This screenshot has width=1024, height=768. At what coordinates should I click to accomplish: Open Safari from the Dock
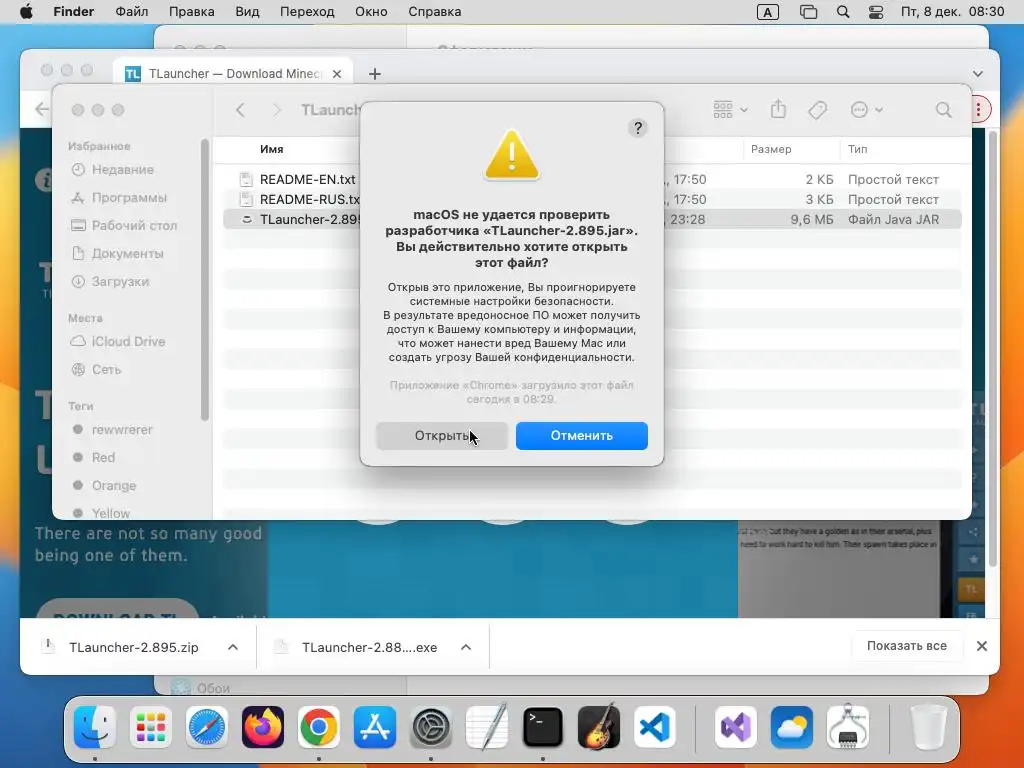coord(206,726)
